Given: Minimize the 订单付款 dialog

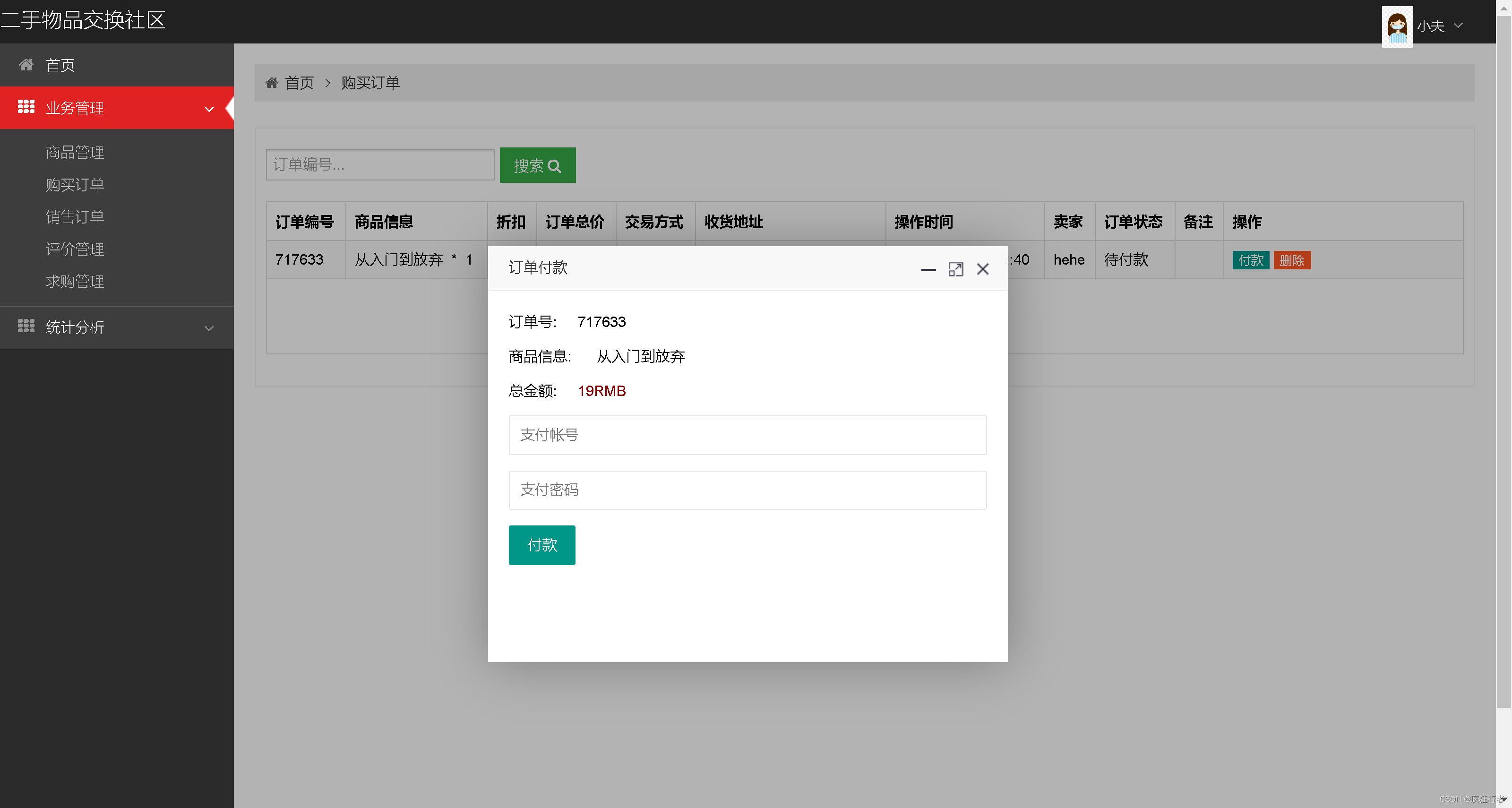Looking at the screenshot, I should click(928, 269).
